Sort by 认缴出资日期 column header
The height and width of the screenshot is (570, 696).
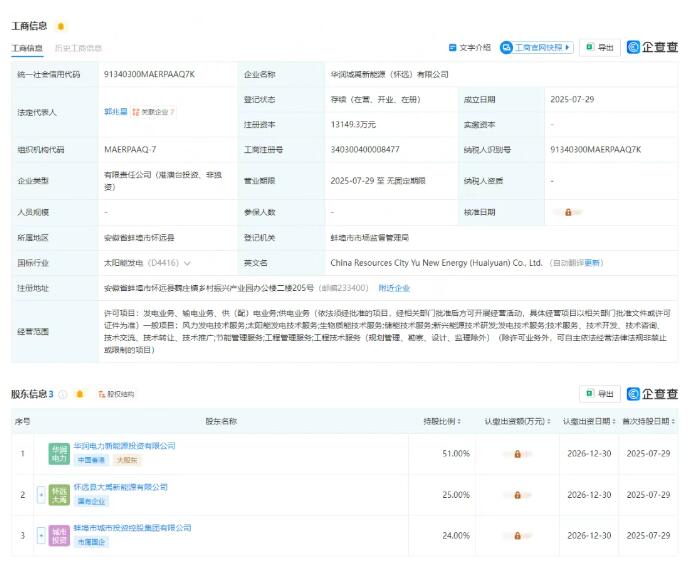586,422
